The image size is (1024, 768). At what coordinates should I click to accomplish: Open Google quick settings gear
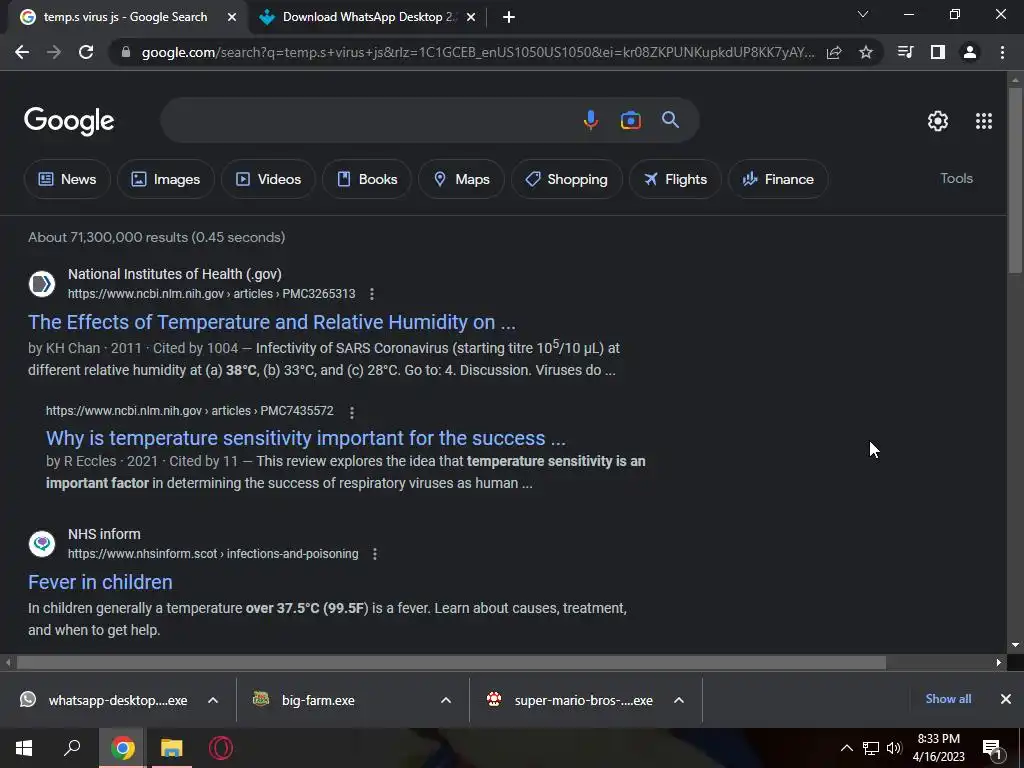(938, 121)
